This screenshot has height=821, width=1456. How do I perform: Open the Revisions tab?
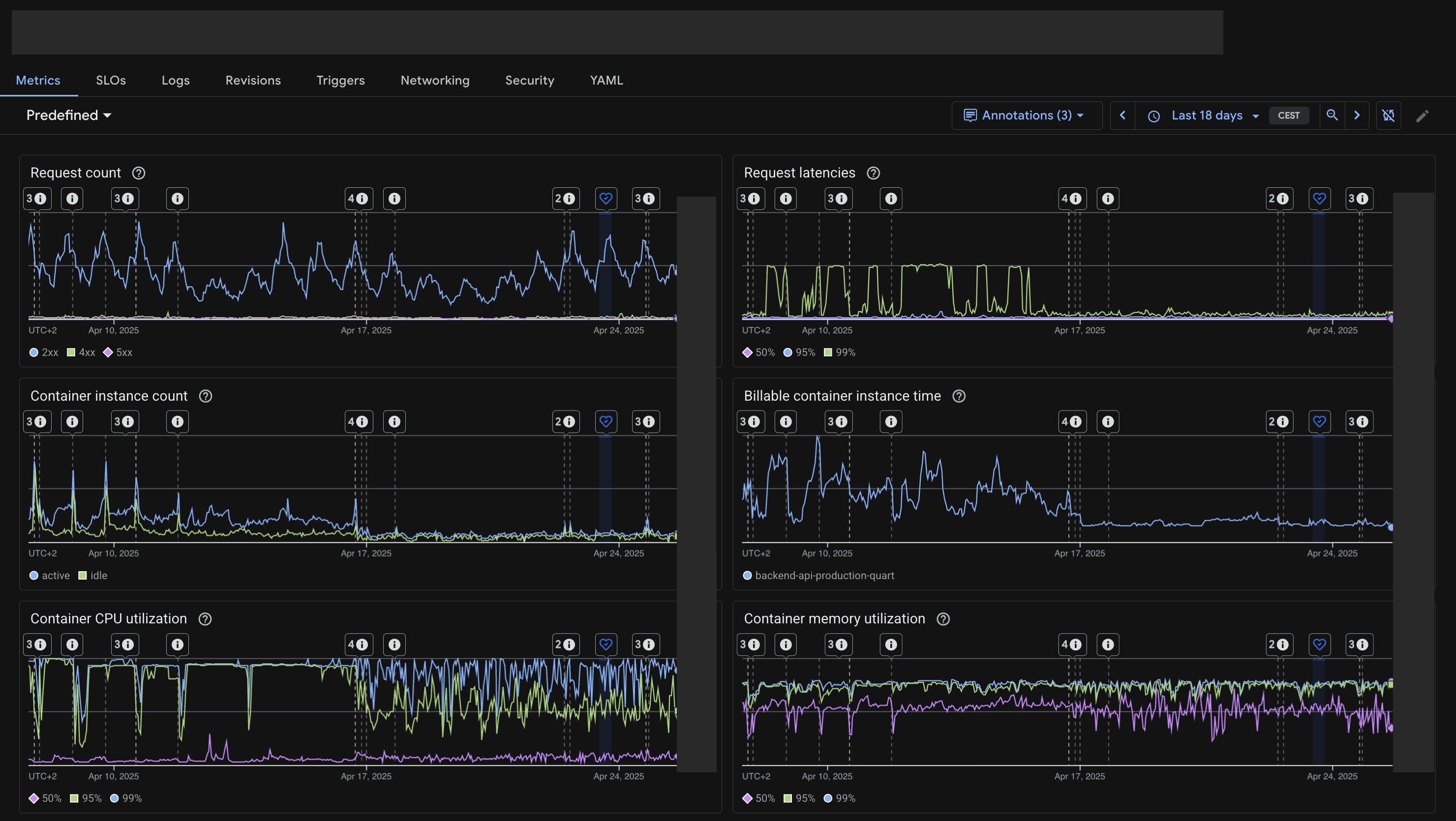tap(253, 80)
